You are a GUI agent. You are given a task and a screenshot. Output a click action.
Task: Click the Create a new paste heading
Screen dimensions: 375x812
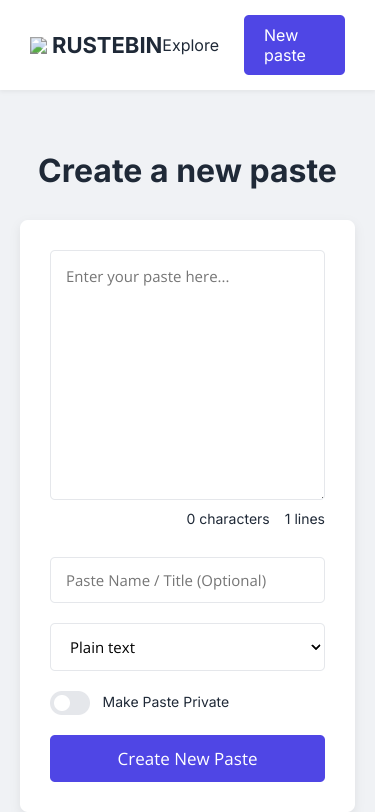pyautogui.click(x=188, y=171)
